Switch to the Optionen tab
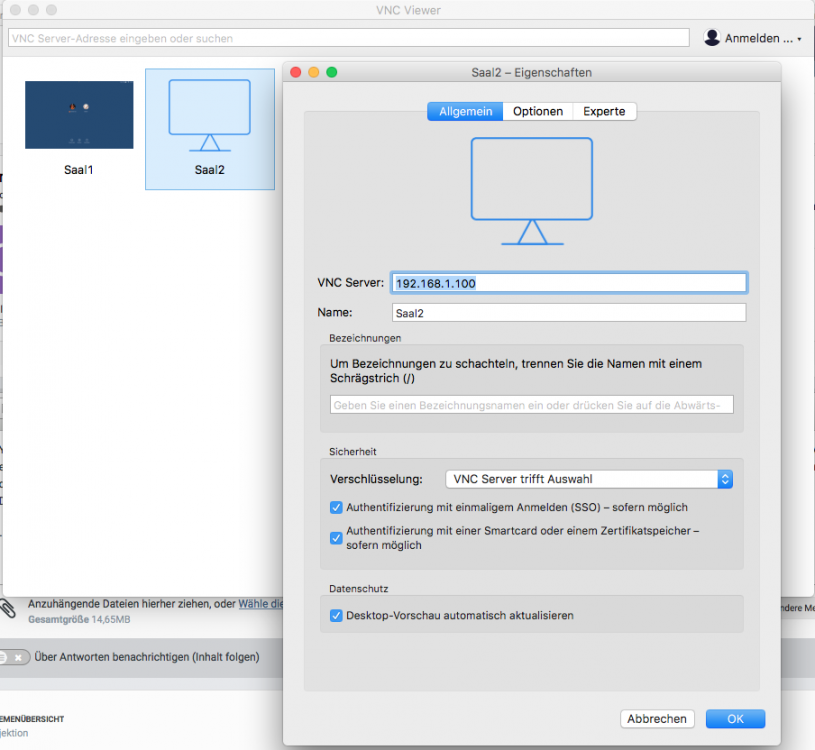 (x=538, y=112)
